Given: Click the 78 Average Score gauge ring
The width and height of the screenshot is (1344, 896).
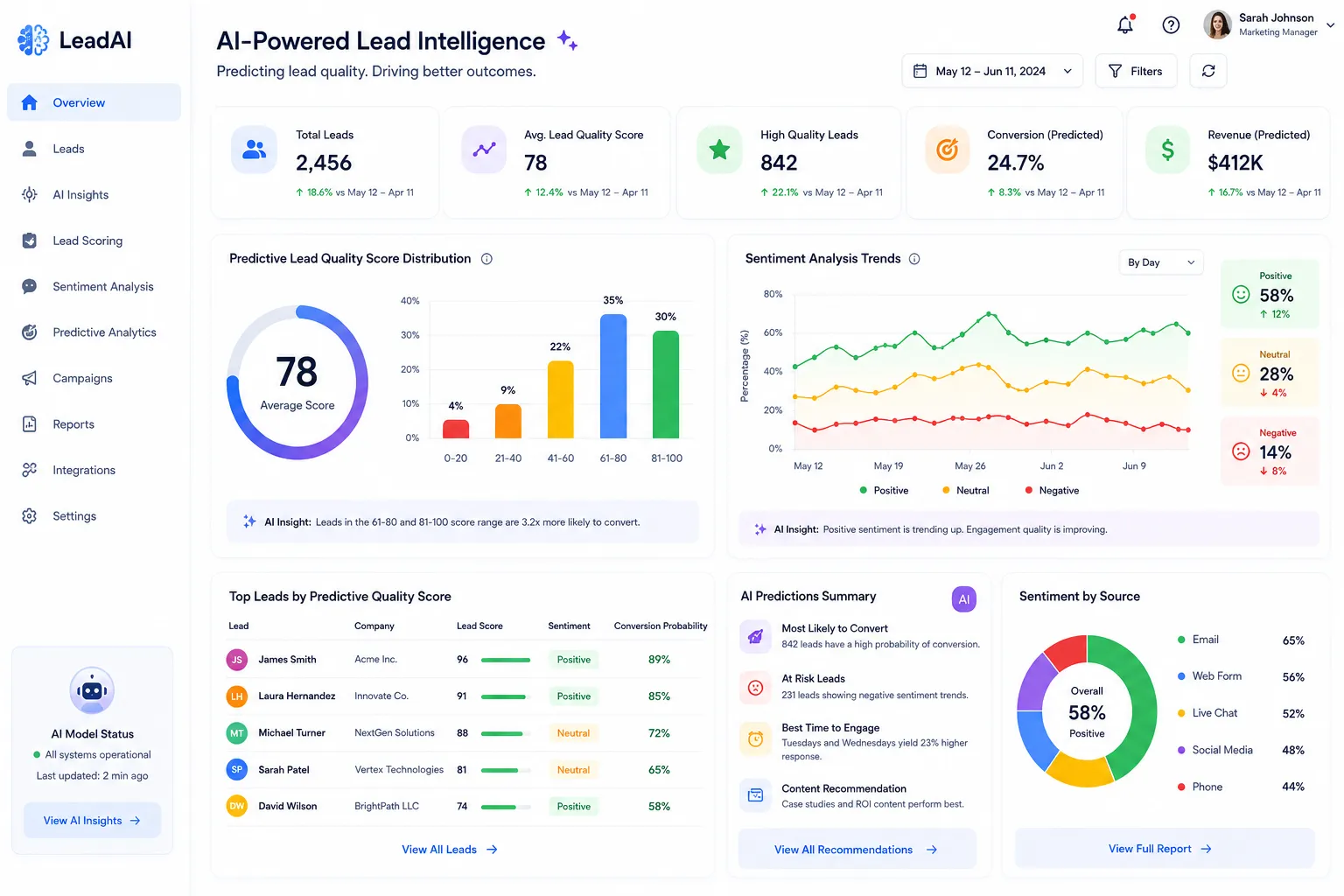Looking at the screenshot, I should pos(297,382).
